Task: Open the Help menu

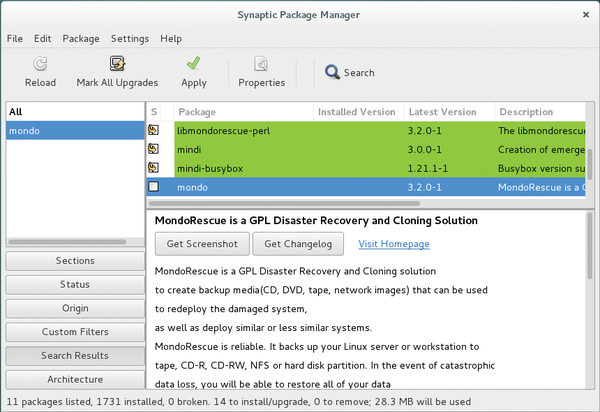Action: coord(171,39)
